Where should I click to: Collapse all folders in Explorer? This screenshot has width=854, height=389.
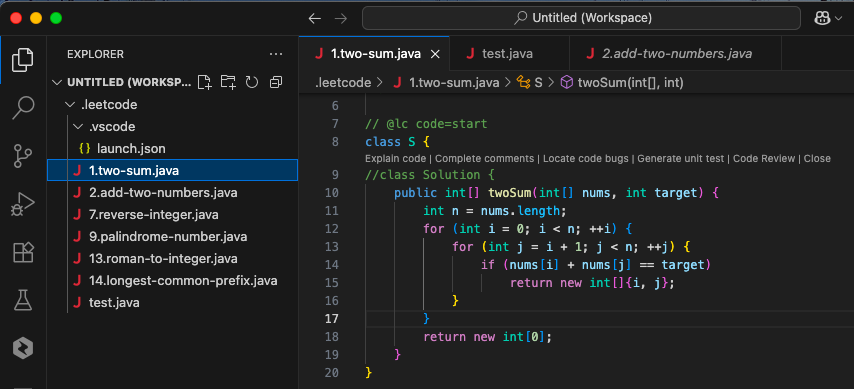click(x=276, y=82)
